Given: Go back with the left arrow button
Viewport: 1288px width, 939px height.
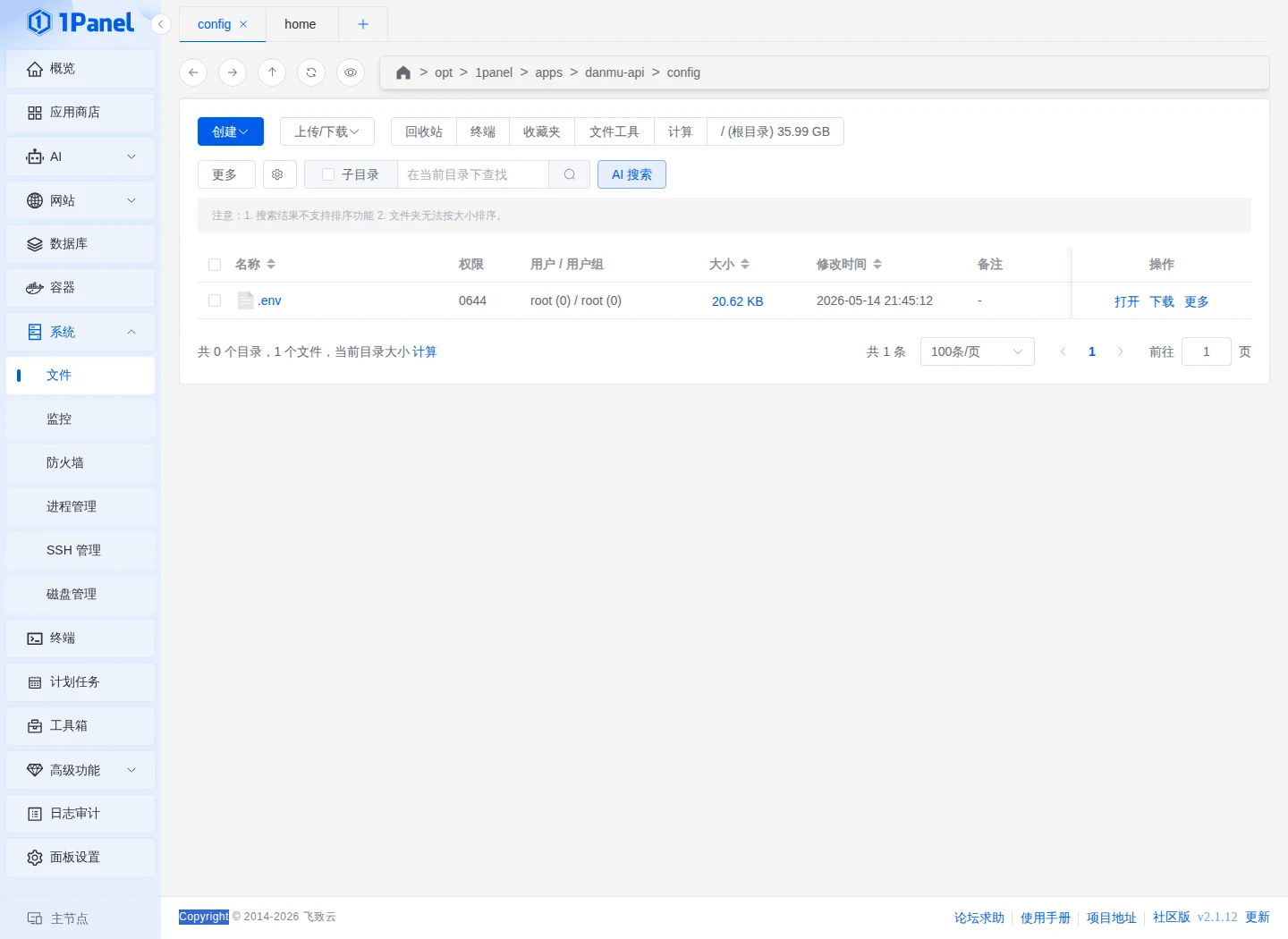Looking at the screenshot, I should [x=193, y=72].
